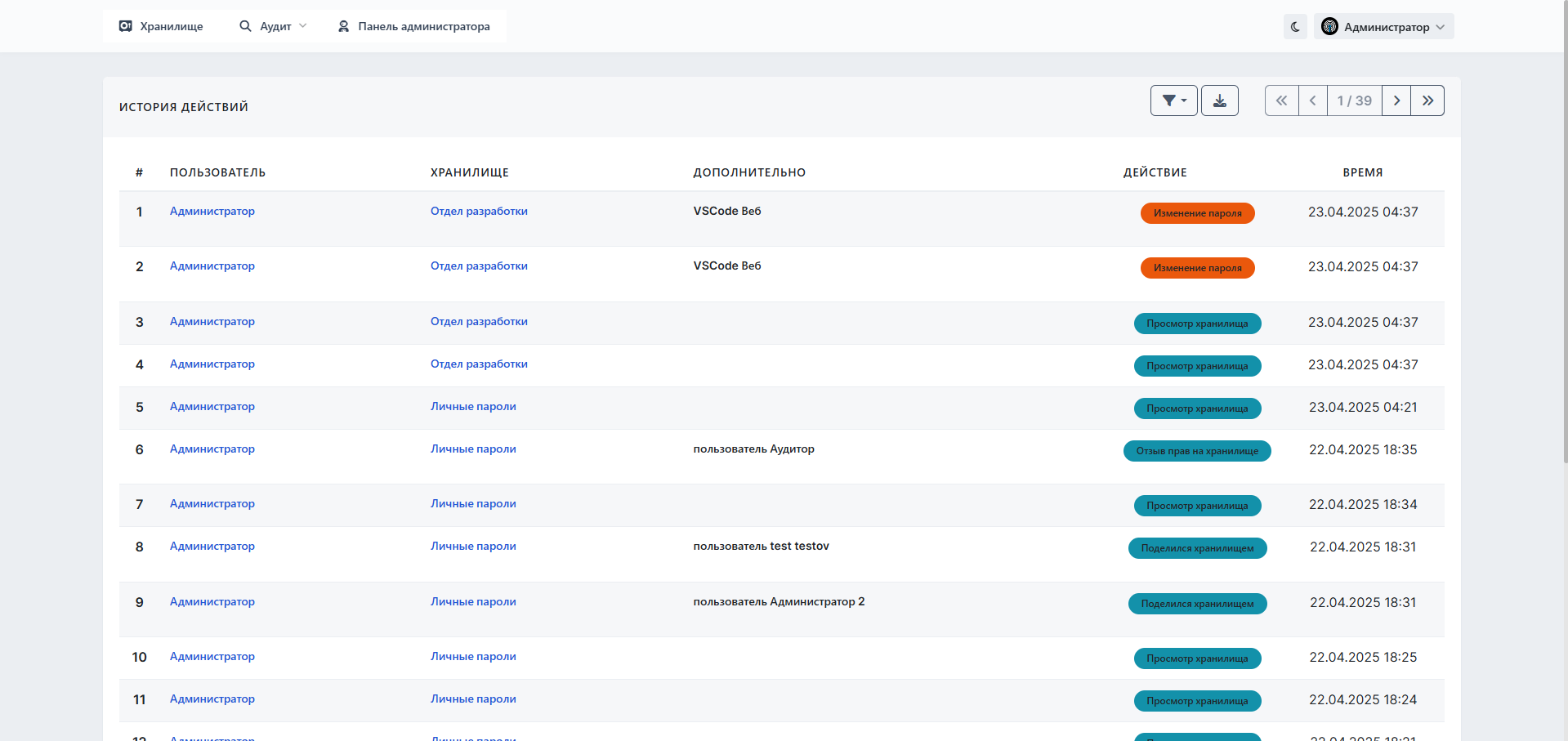This screenshot has height=741, width=1568.
Task: Open the filter funnel dropdown
Action: 1173,100
